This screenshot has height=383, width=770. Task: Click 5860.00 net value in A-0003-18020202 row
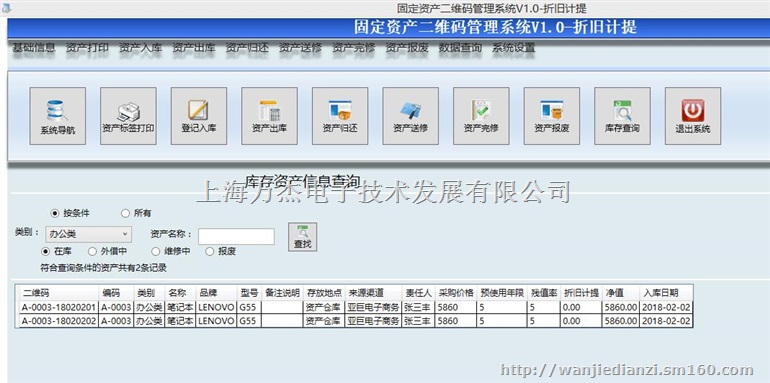pyautogui.click(x=621, y=321)
